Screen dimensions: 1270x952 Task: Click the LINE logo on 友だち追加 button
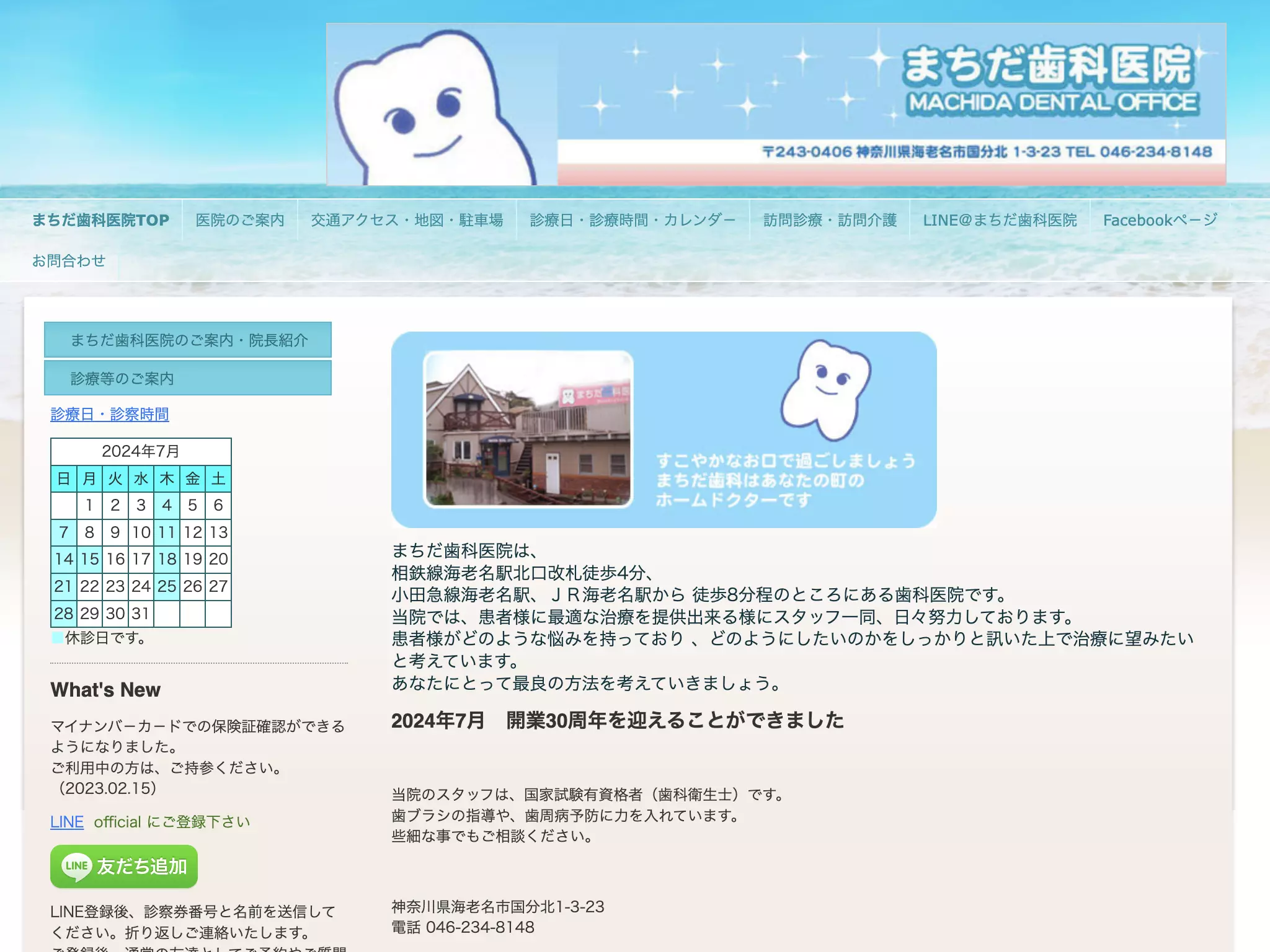tap(77, 866)
